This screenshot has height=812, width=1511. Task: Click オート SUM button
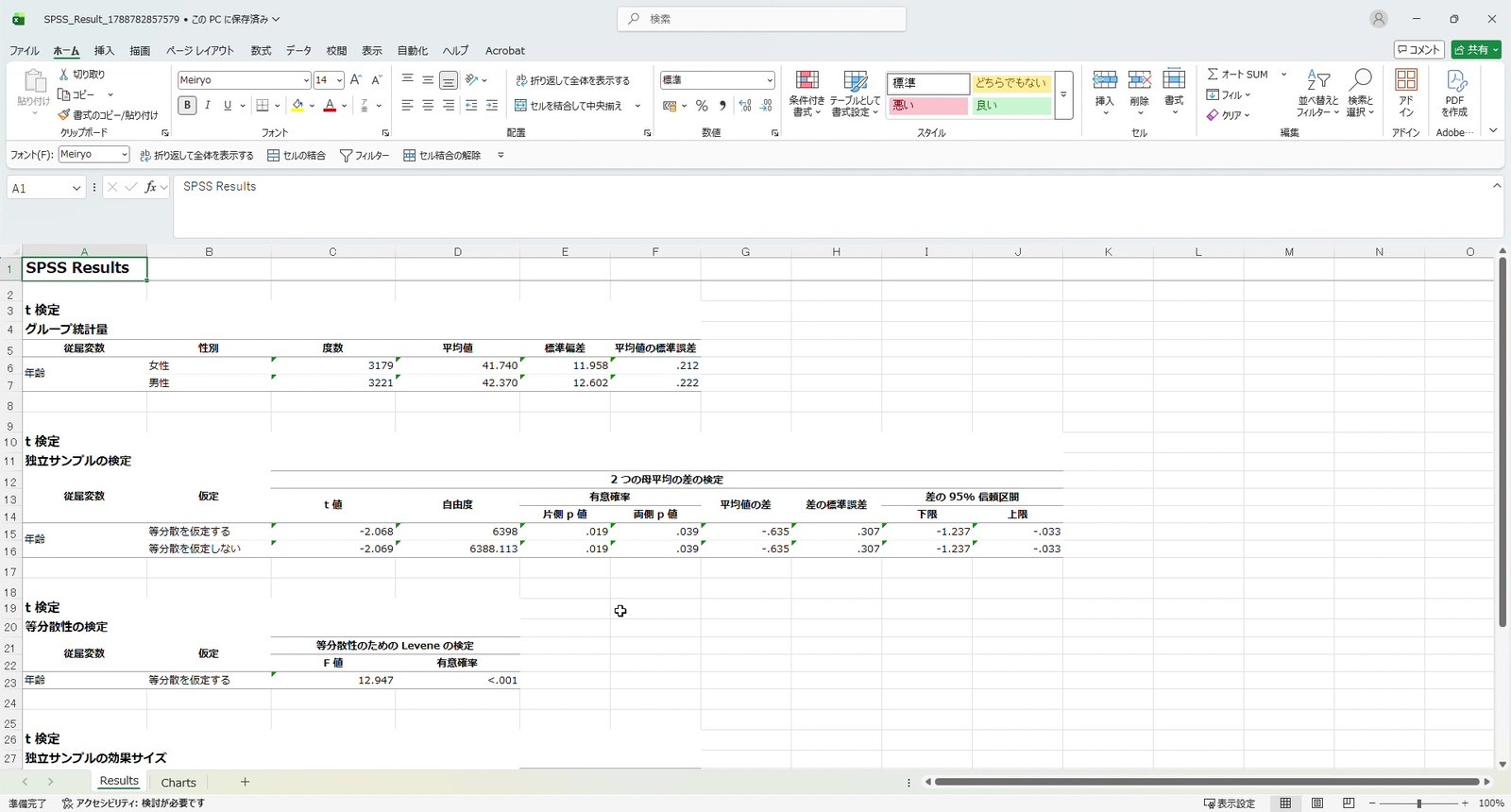(x=1238, y=74)
